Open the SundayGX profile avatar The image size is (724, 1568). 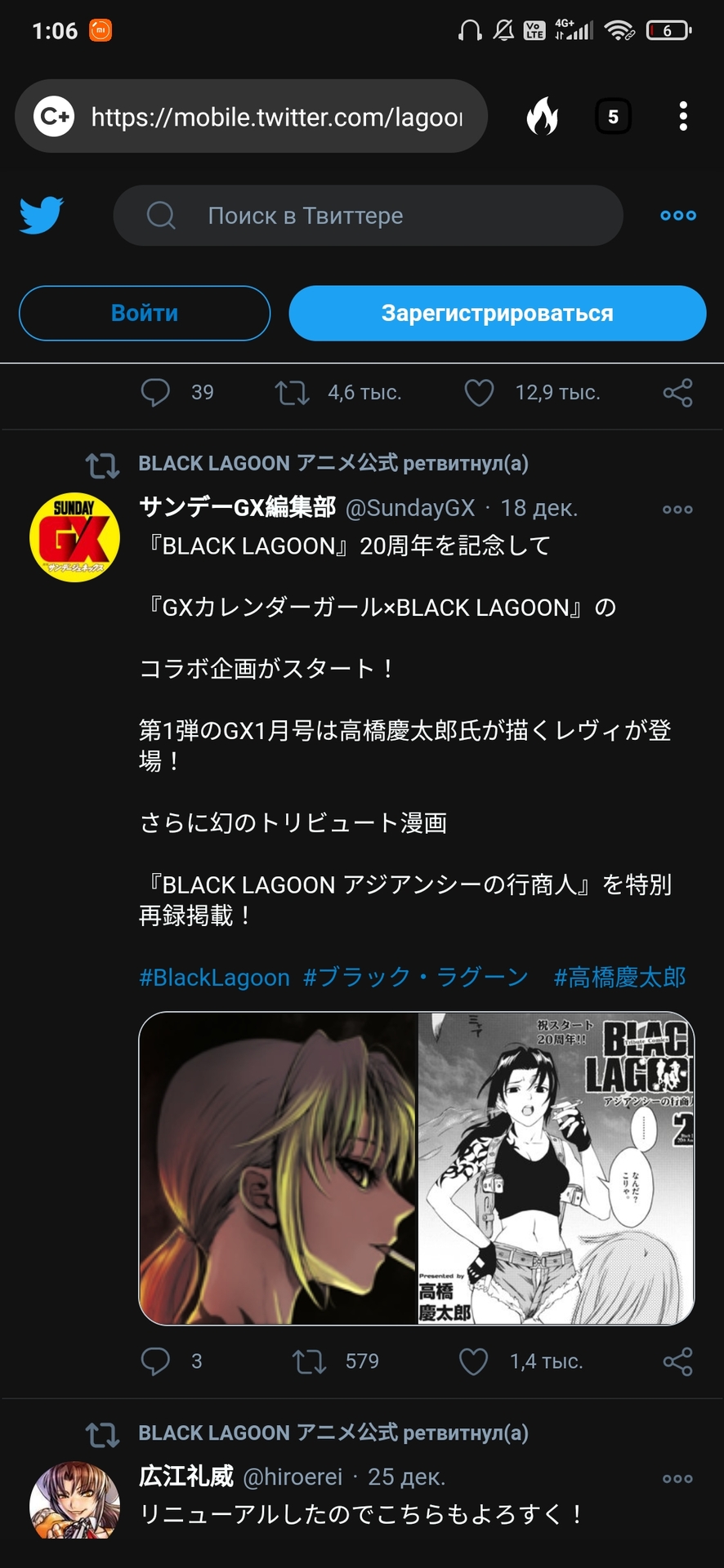(74, 537)
